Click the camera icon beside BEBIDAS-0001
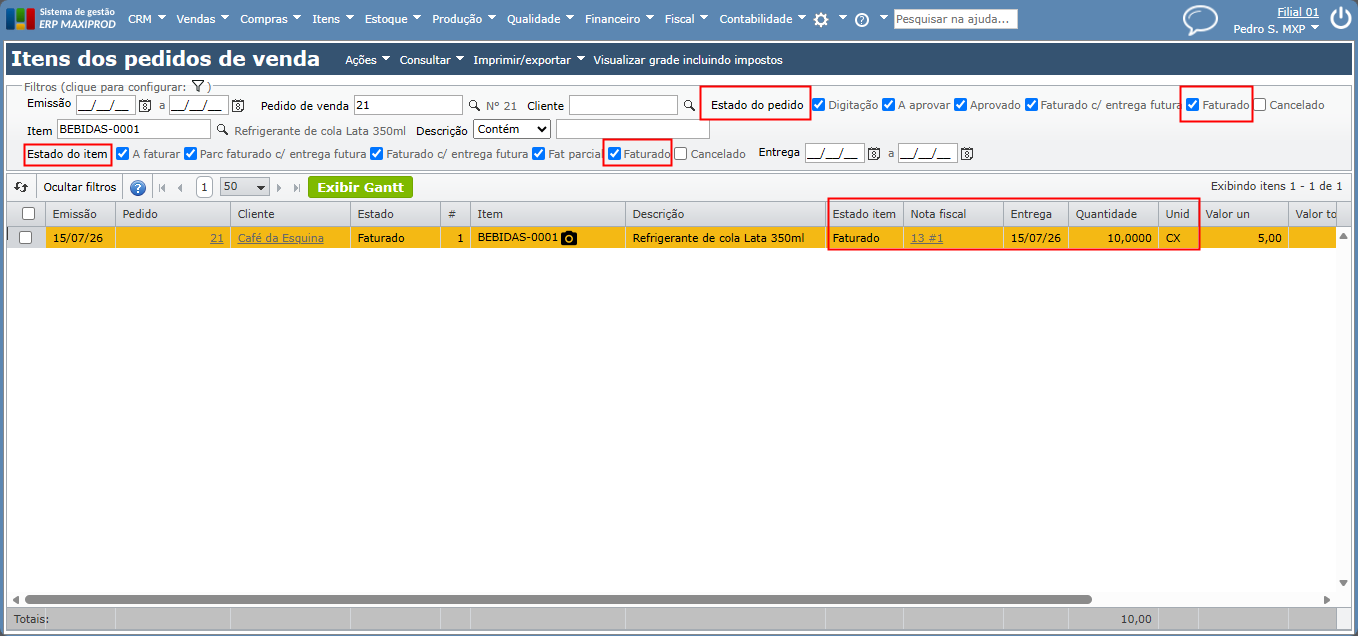The width and height of the screenshot is (1358, 636). tap(569, 238)
